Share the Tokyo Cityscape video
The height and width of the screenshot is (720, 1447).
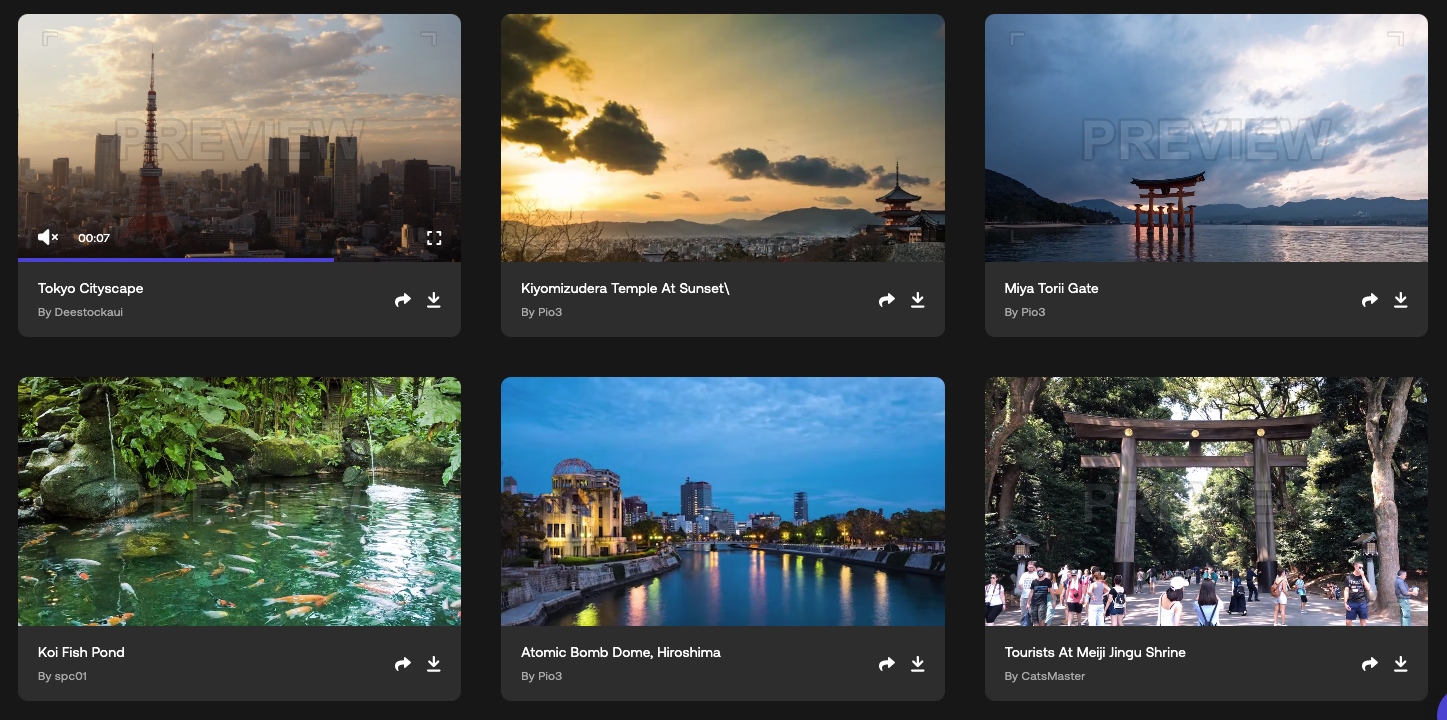403,300
